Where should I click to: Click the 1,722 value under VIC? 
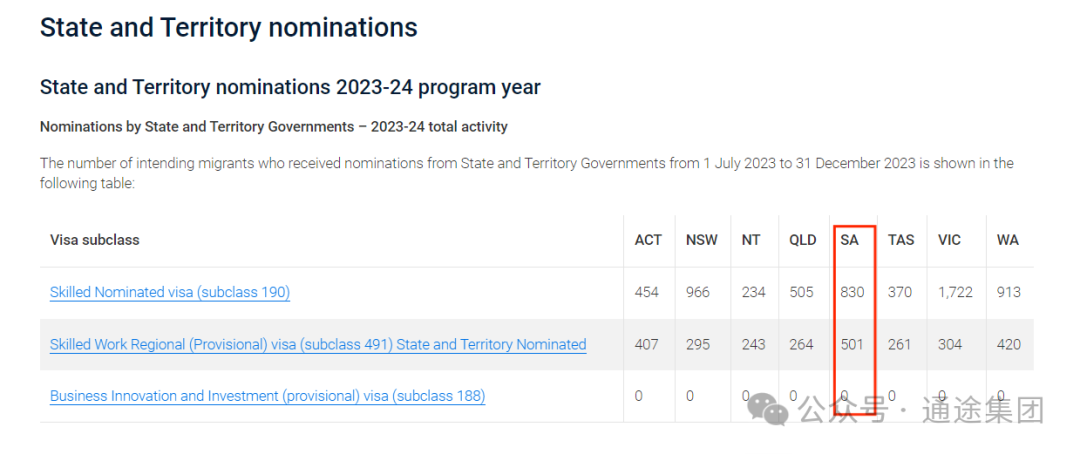click(x=955, y=292)
